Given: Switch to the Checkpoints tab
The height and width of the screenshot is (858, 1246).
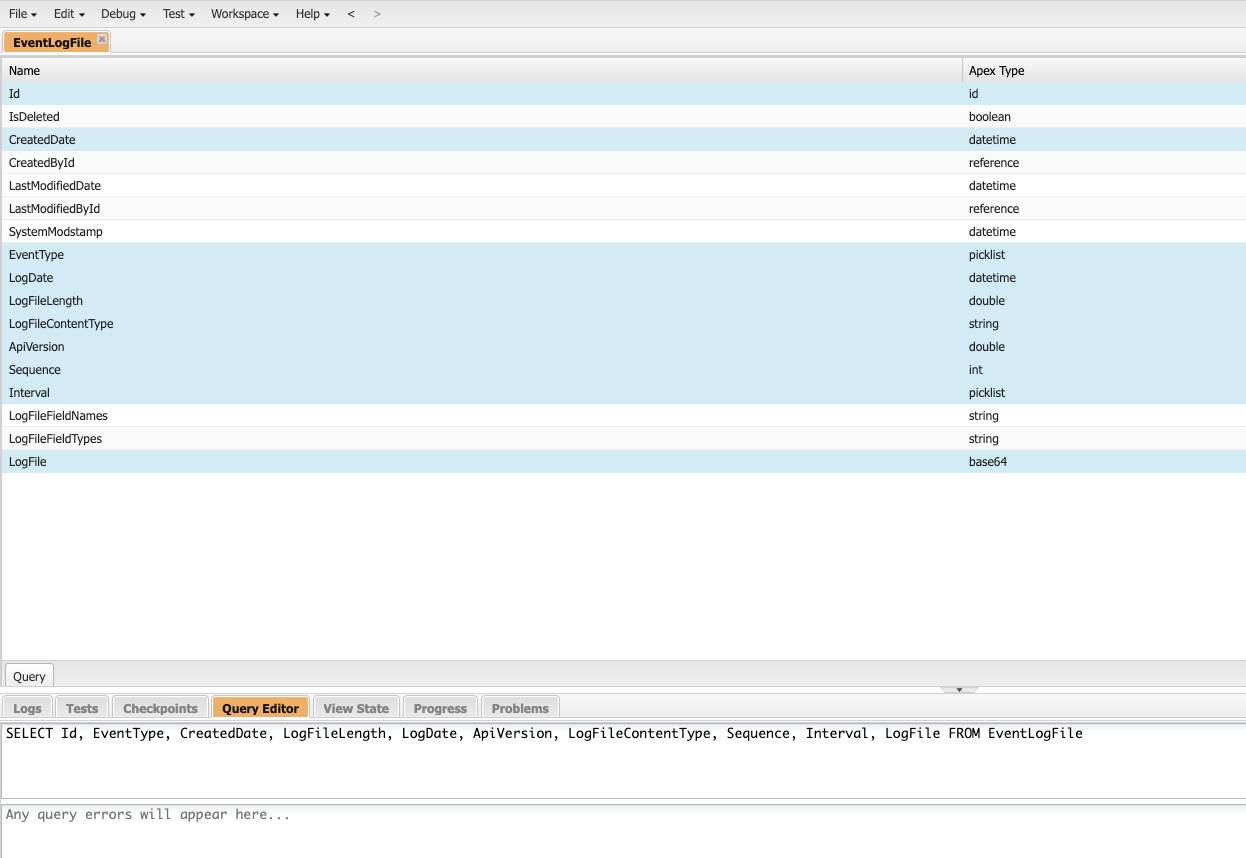Looking at the screenshot, I should 160,708.
